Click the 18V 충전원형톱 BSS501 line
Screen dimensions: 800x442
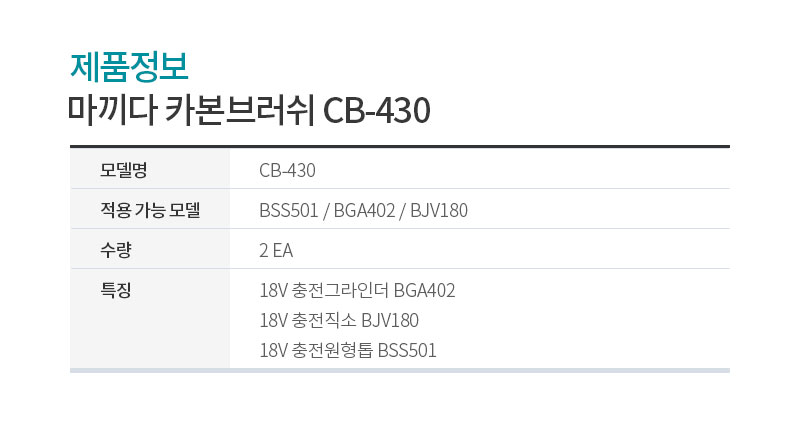click(x=348, y=351)
